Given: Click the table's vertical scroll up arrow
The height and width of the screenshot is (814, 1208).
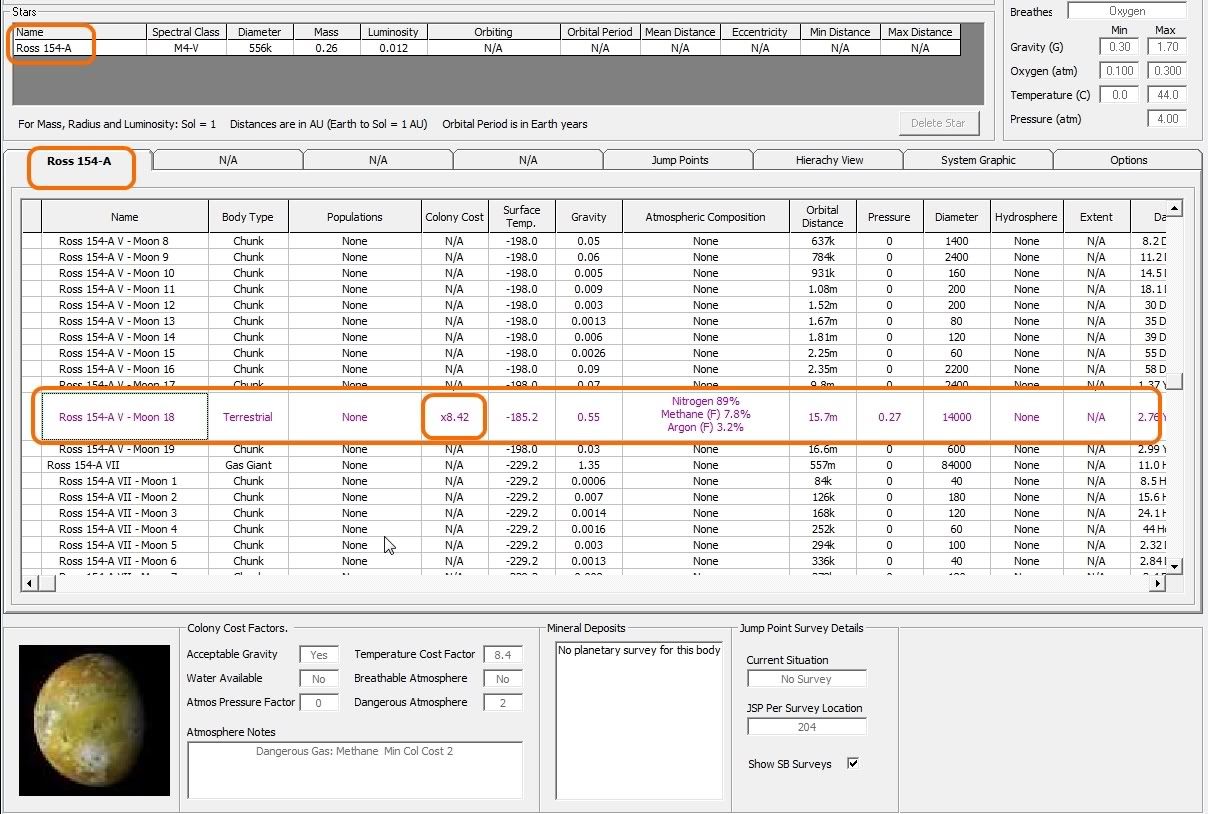Looking at the screenshot, I should click(1175, 208).
